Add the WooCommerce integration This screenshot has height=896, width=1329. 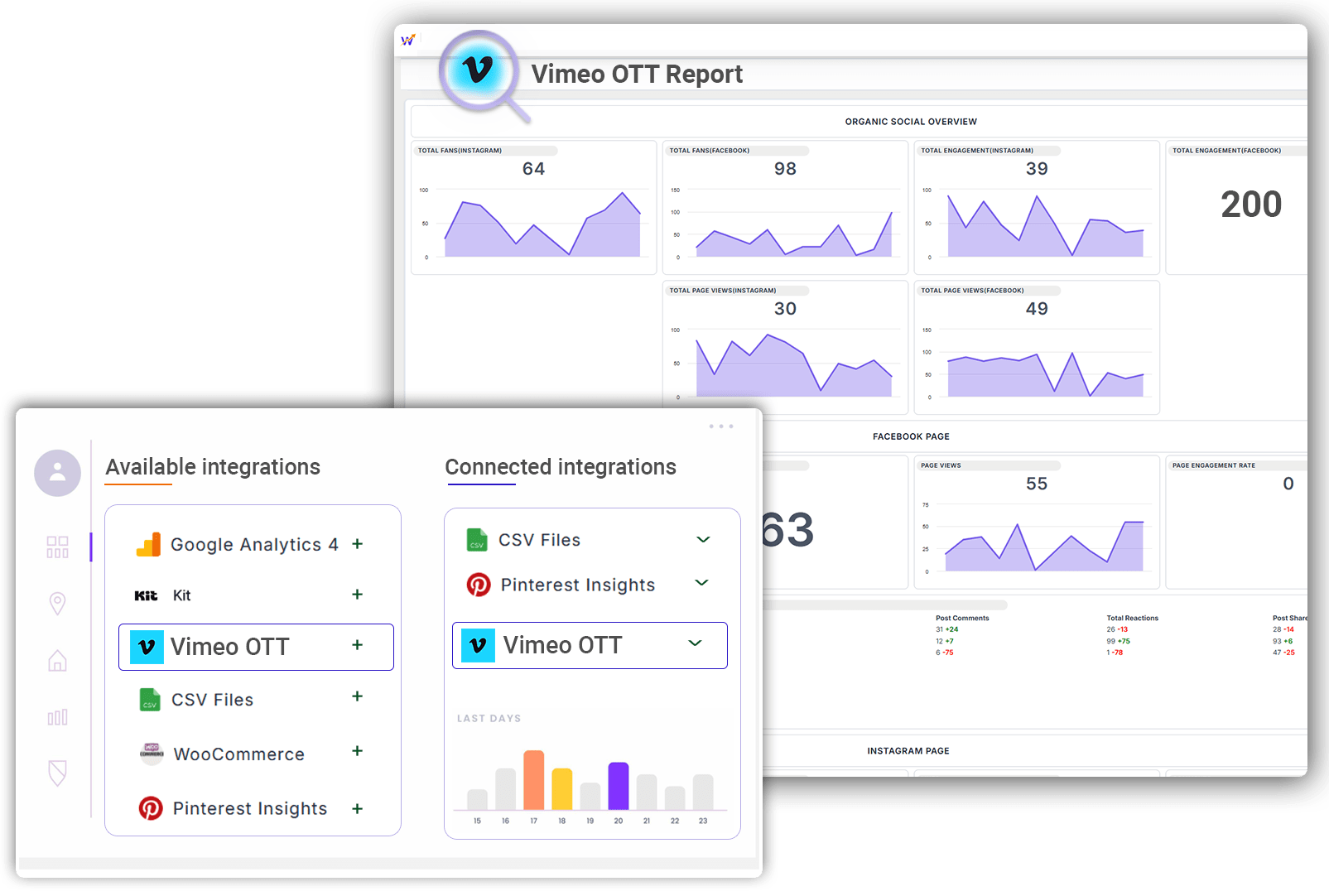[x=357, y=751]
